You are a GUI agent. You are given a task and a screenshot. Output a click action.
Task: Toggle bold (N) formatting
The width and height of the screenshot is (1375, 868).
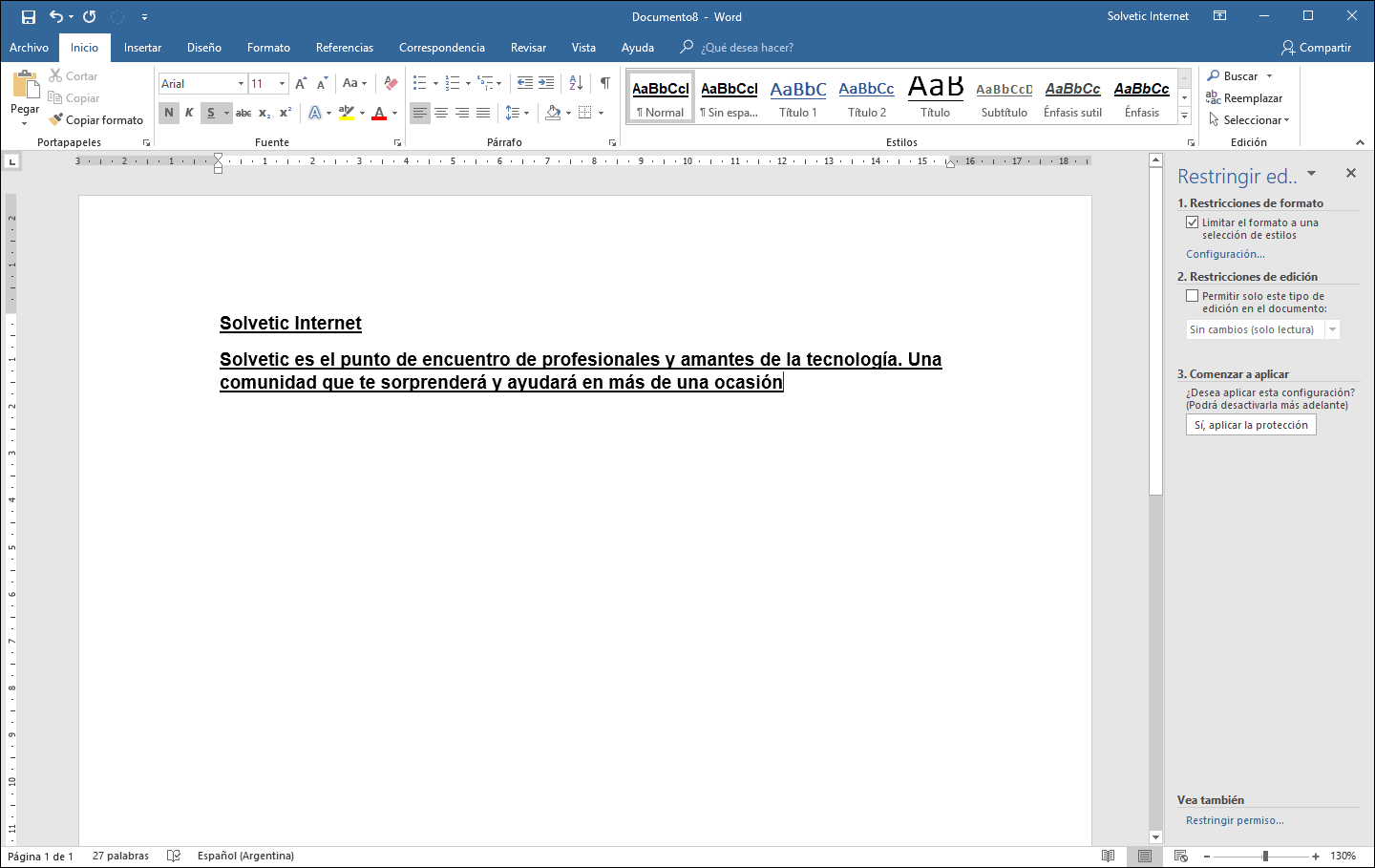pos(169,113)
